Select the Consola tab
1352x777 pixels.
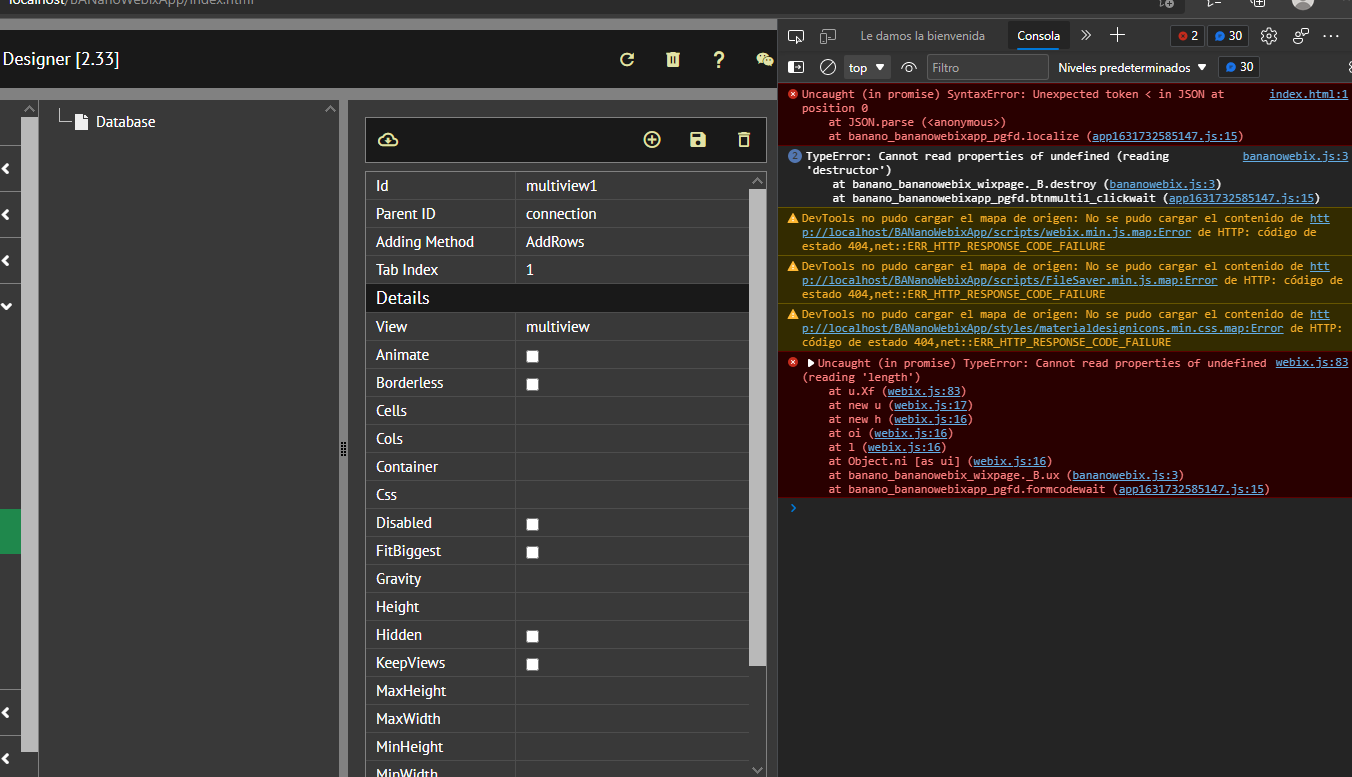click(1038, 36)
